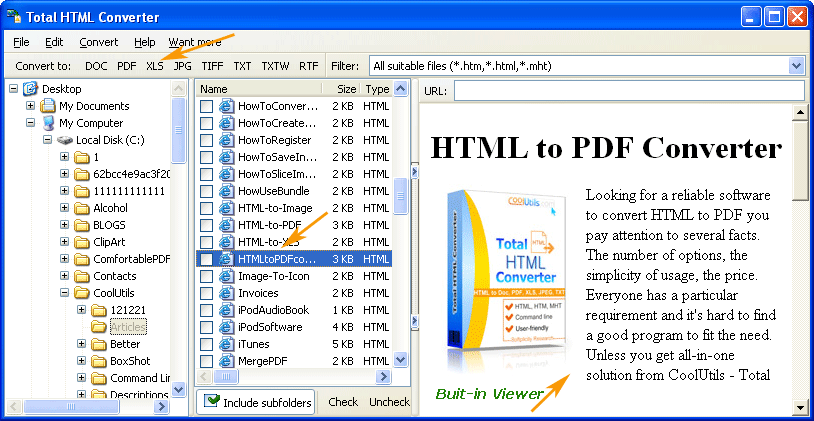Screen dimensions: 814x421
Task: Convert to XLS format
Action: point(155,66)
